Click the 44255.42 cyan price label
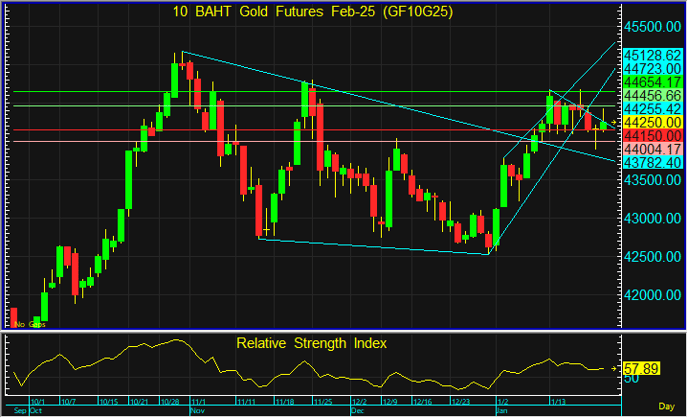Viewport: 688px width, 418px height. [x=652, y=107]
